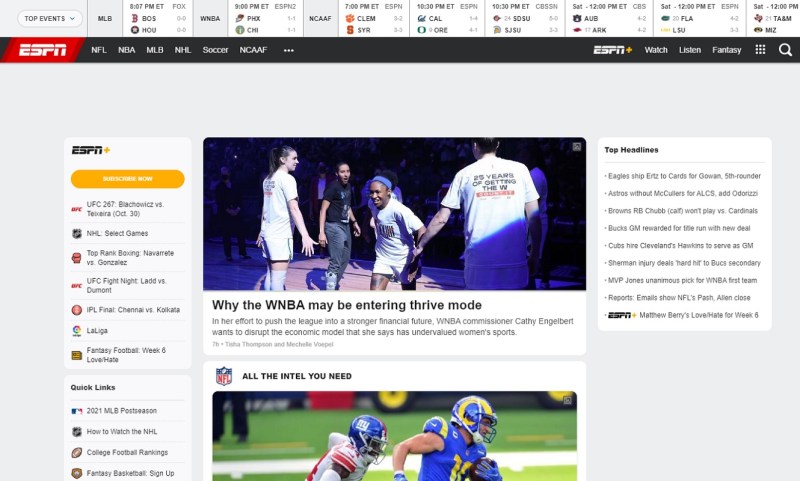Screen dimensions: 800x481
Task: Click the LaLiga logo icon
Action: click(x=77, y=331)
